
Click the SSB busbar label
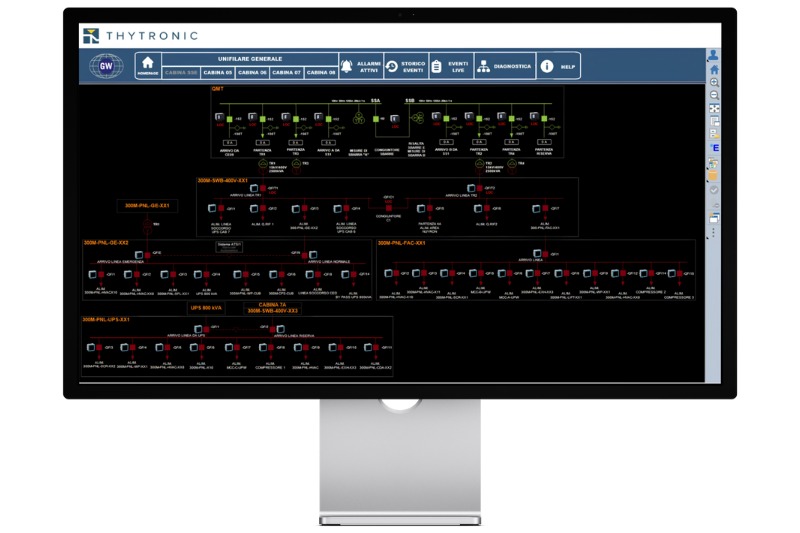[410, 101]
